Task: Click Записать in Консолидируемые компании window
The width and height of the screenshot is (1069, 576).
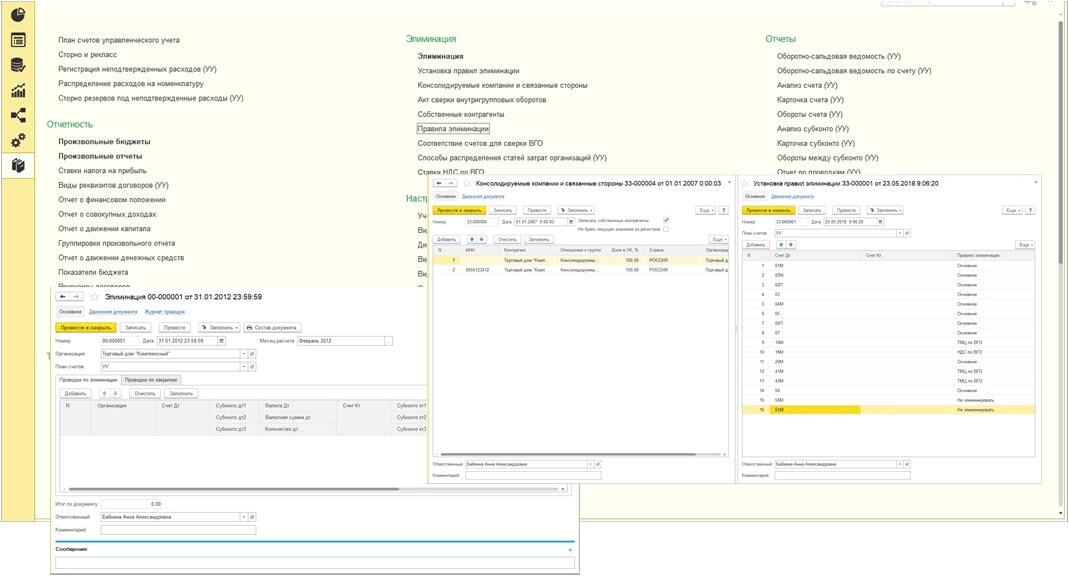Action: pos(502,211)
